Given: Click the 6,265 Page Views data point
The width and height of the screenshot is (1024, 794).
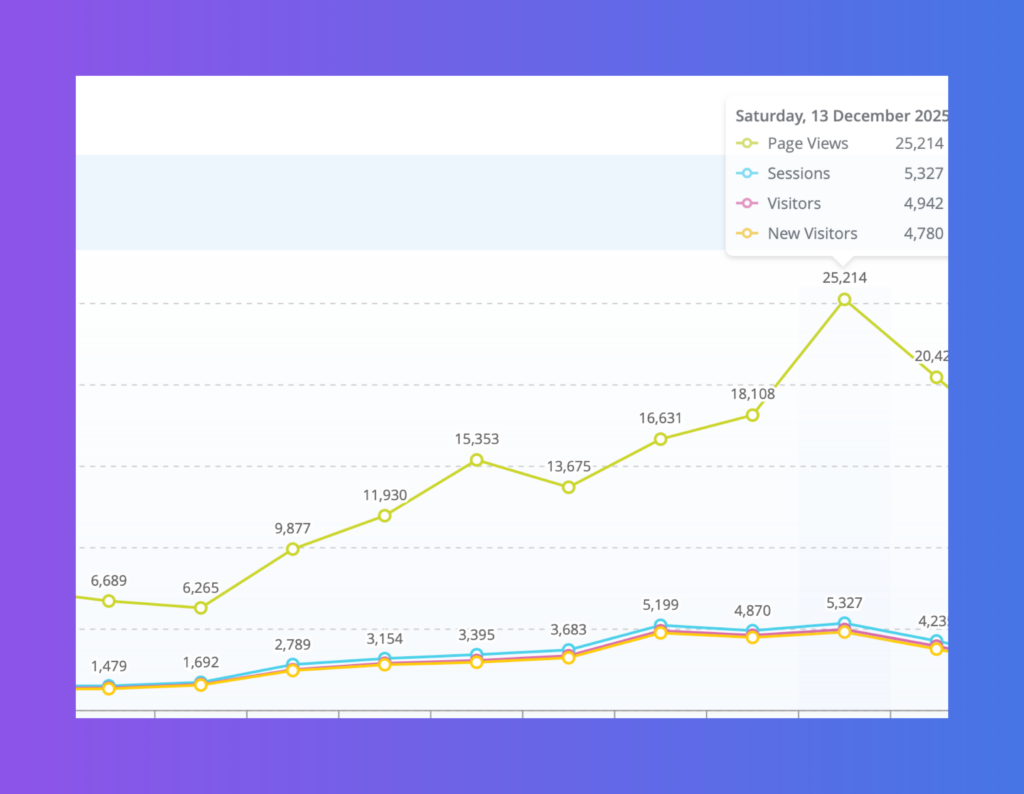Looking at the screenshot, I should pyautogui.click(x=201, y=608).
